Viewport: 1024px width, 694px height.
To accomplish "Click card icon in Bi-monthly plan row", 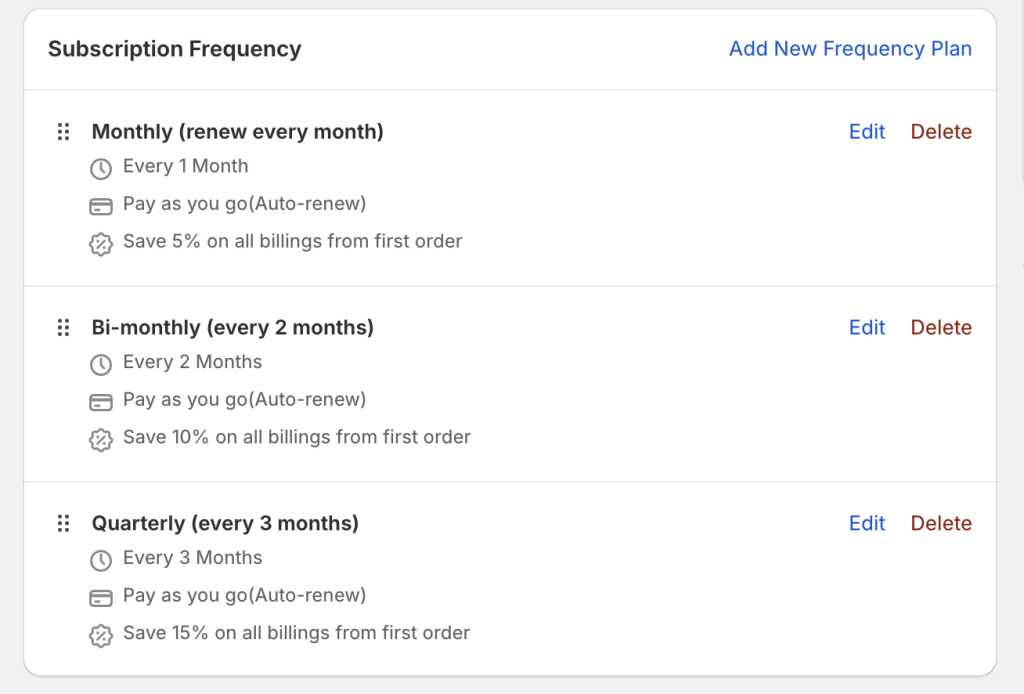I will click(x=100, y=402).
